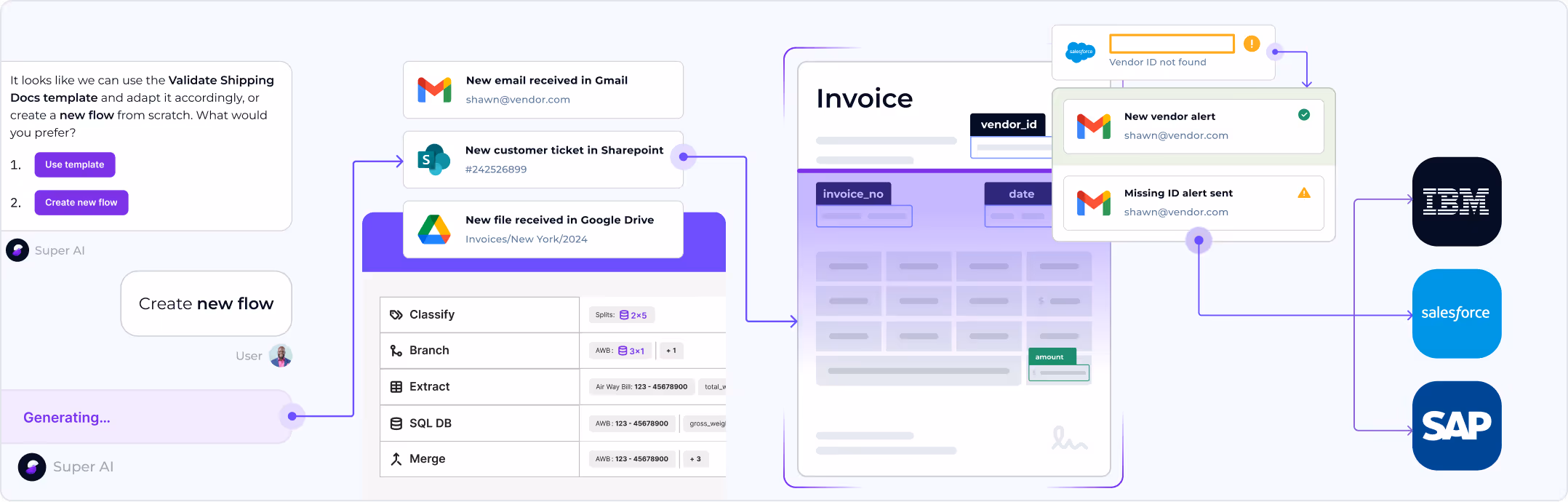Click ticket number #242526899
The image size is (1568, 502).
tap(496, 170)
